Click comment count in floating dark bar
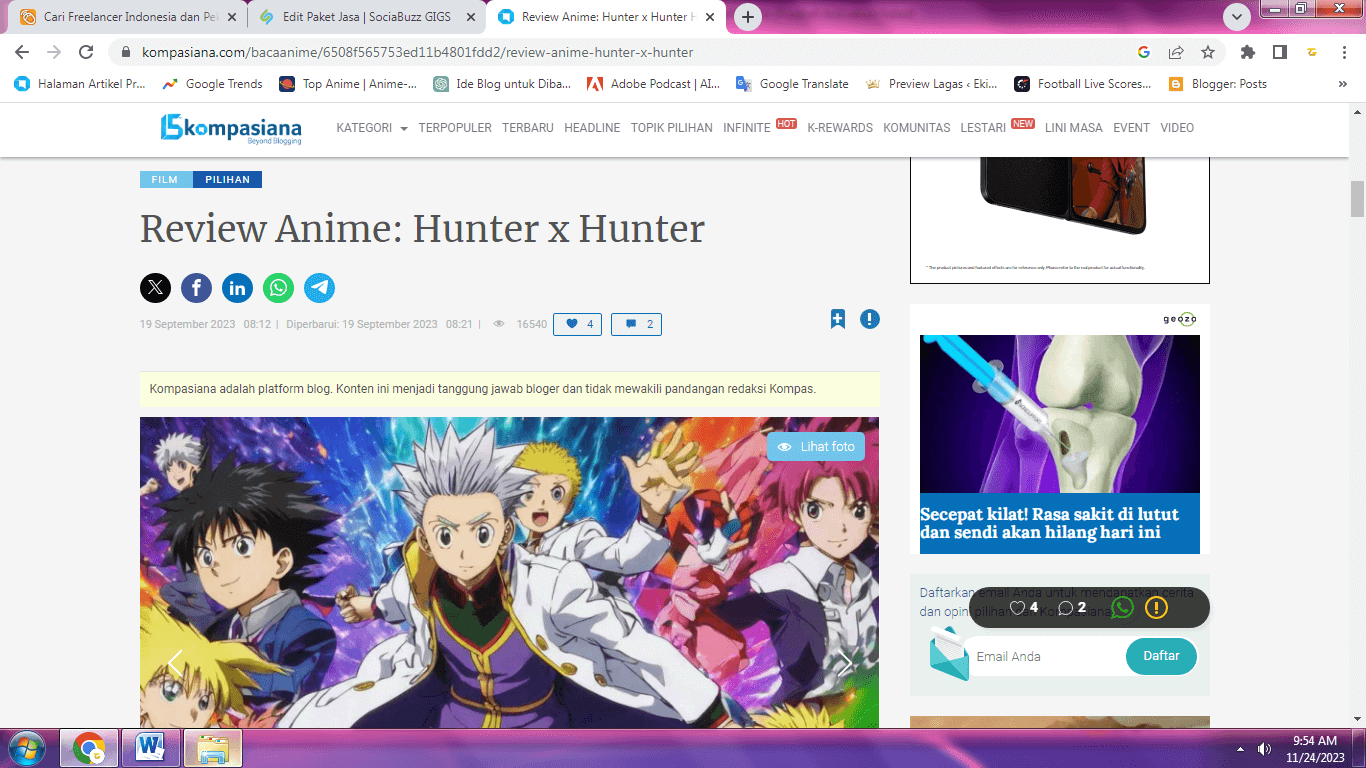Image resolution: width=1366 pixels, height=768 pixels. click(1072, 607)
